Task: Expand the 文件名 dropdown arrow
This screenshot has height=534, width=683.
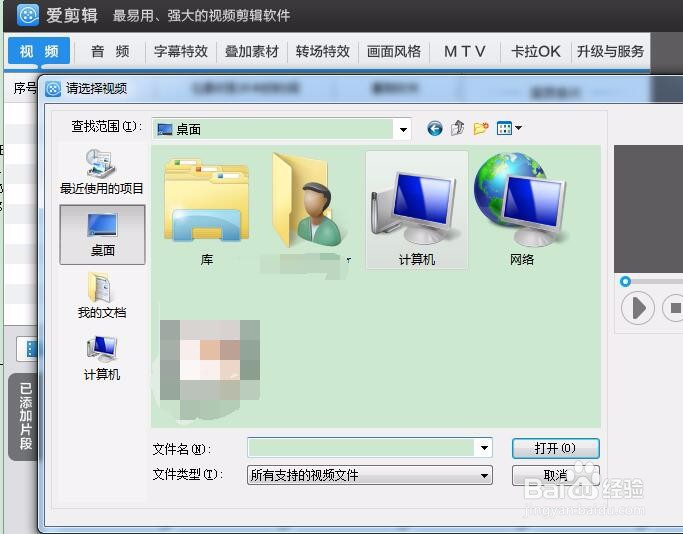Action: tap(484, 448)
